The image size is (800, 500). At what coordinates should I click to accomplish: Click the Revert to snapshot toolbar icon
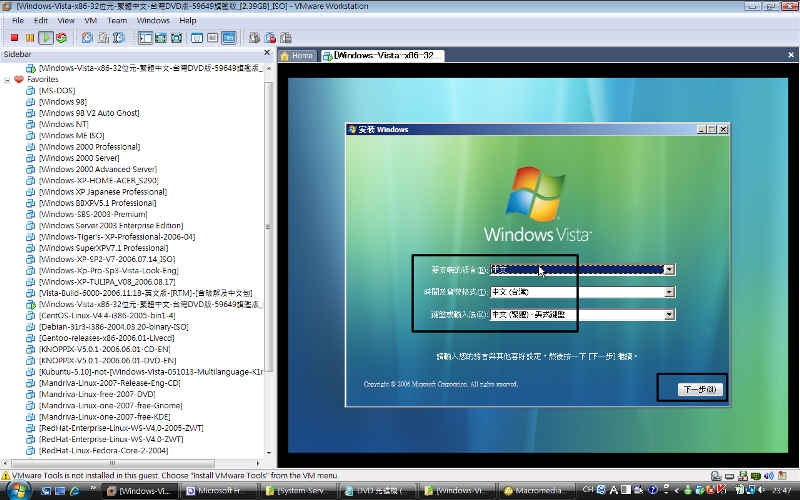click(x=104, y=38)
